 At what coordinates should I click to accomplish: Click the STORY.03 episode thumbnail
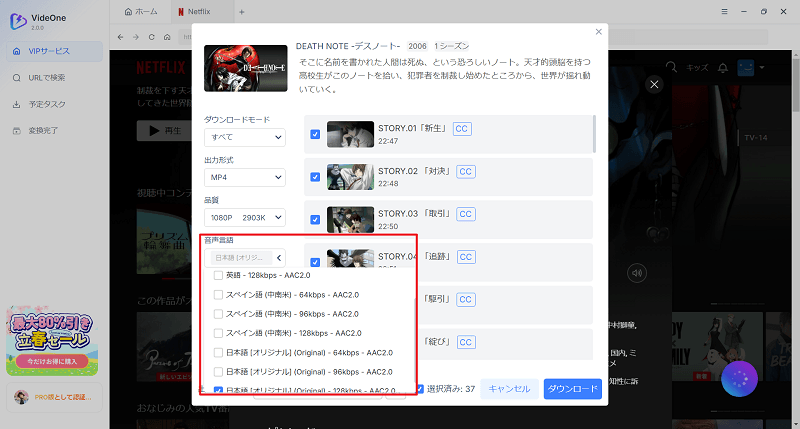[350, 219]
